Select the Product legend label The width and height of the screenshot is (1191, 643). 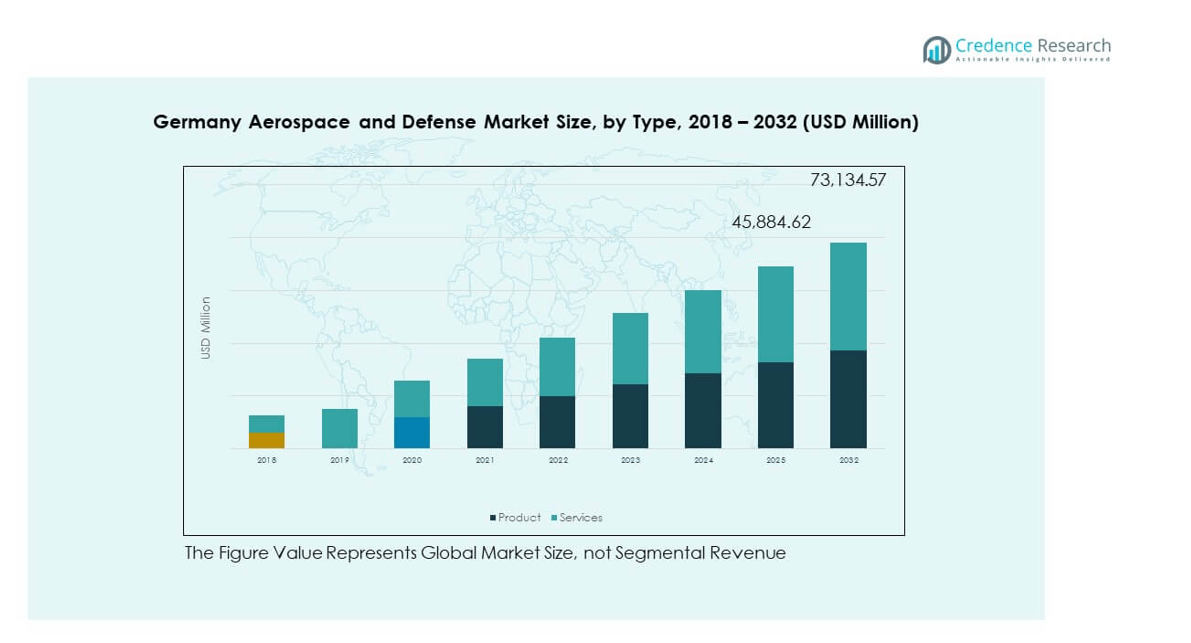point(519,518)
